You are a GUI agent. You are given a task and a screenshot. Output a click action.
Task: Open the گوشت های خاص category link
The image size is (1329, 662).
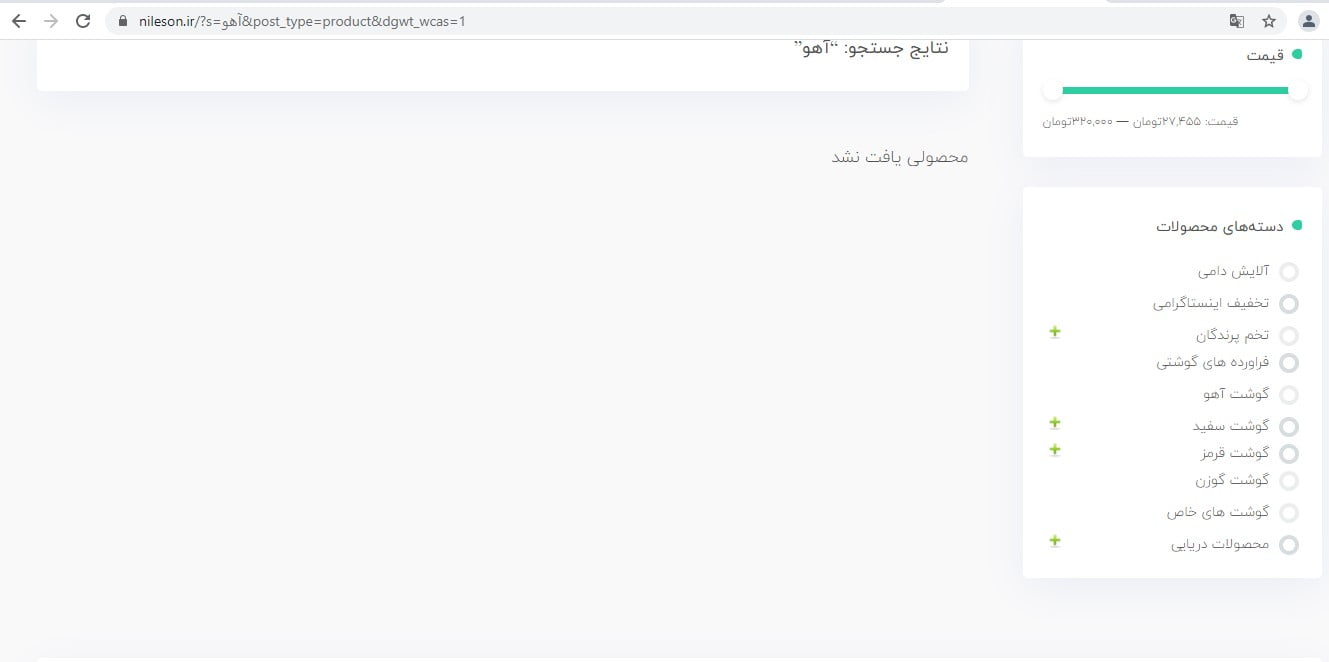coord(1218,512)
